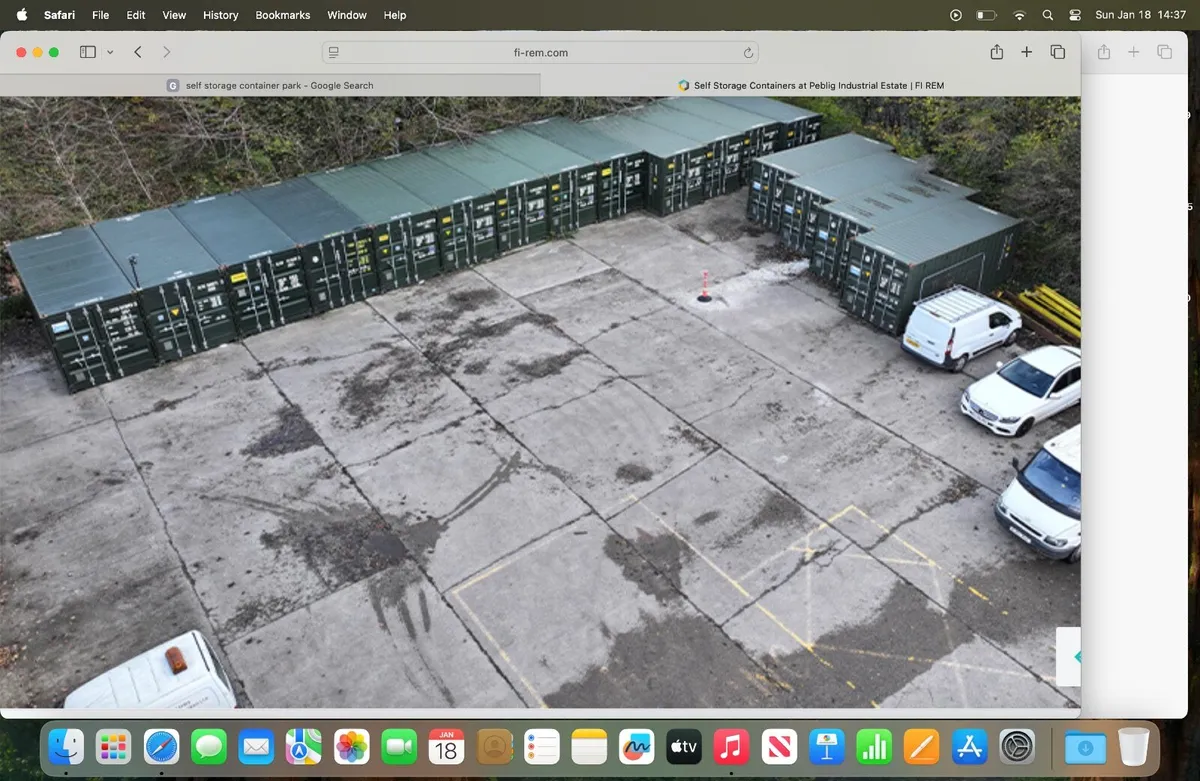Open the sidebar disclosure chevron next to sidebar button

110,51
